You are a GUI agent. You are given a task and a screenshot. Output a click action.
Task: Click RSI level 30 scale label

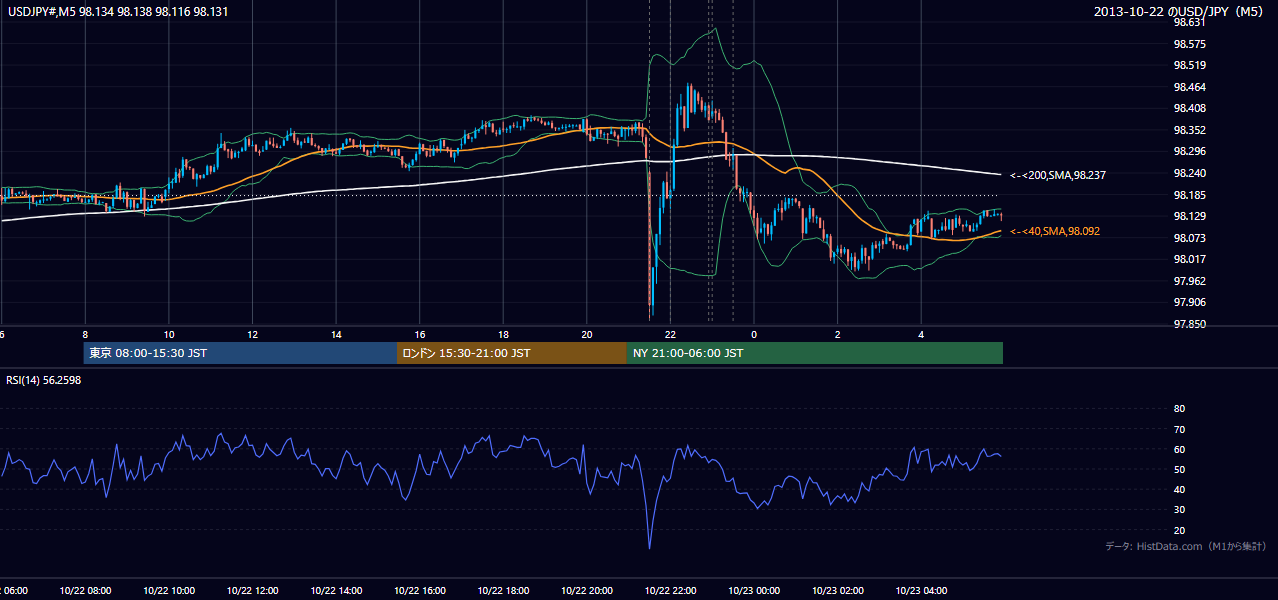(x=1179, y=510)
